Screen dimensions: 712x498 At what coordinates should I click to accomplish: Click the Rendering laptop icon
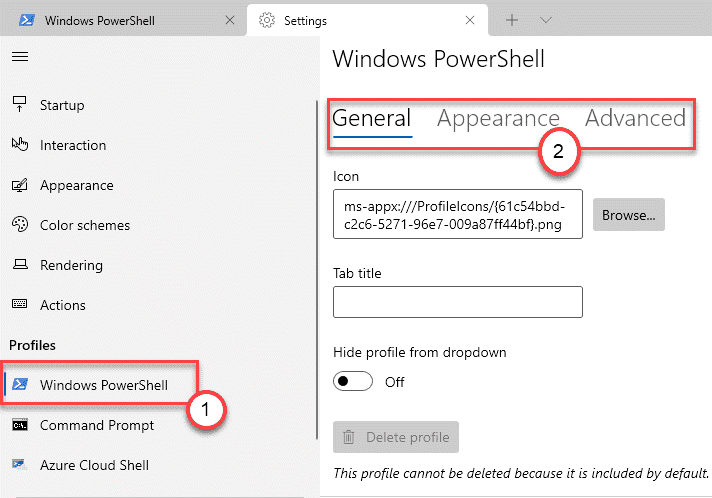[x=20, y=264]
